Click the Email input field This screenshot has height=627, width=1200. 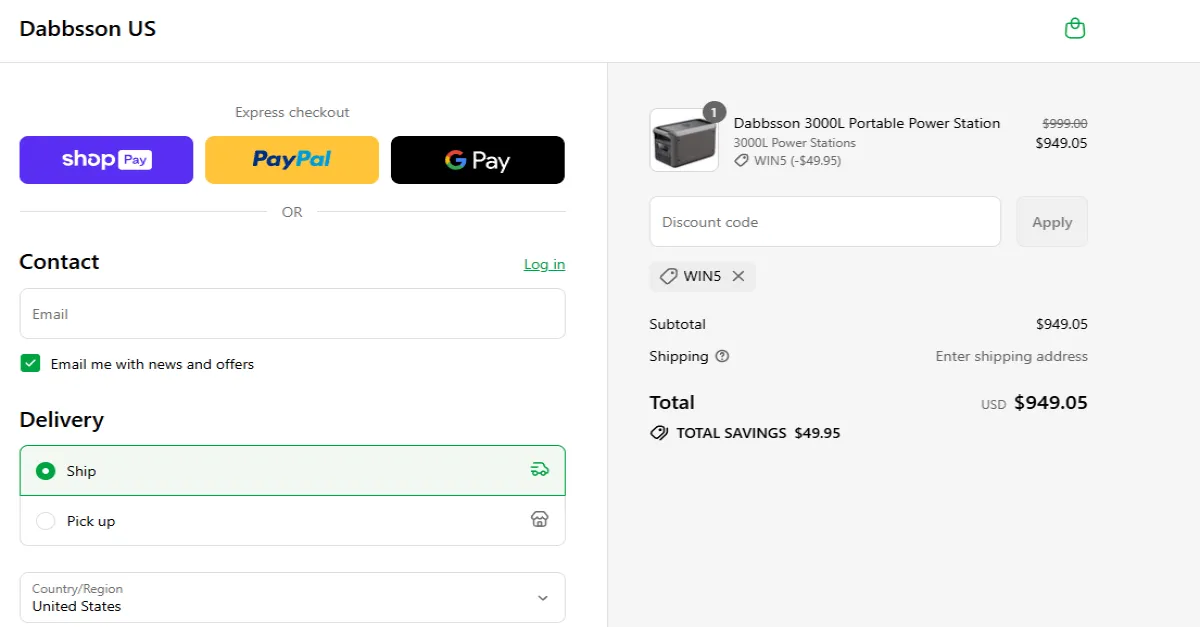(292, 313)
